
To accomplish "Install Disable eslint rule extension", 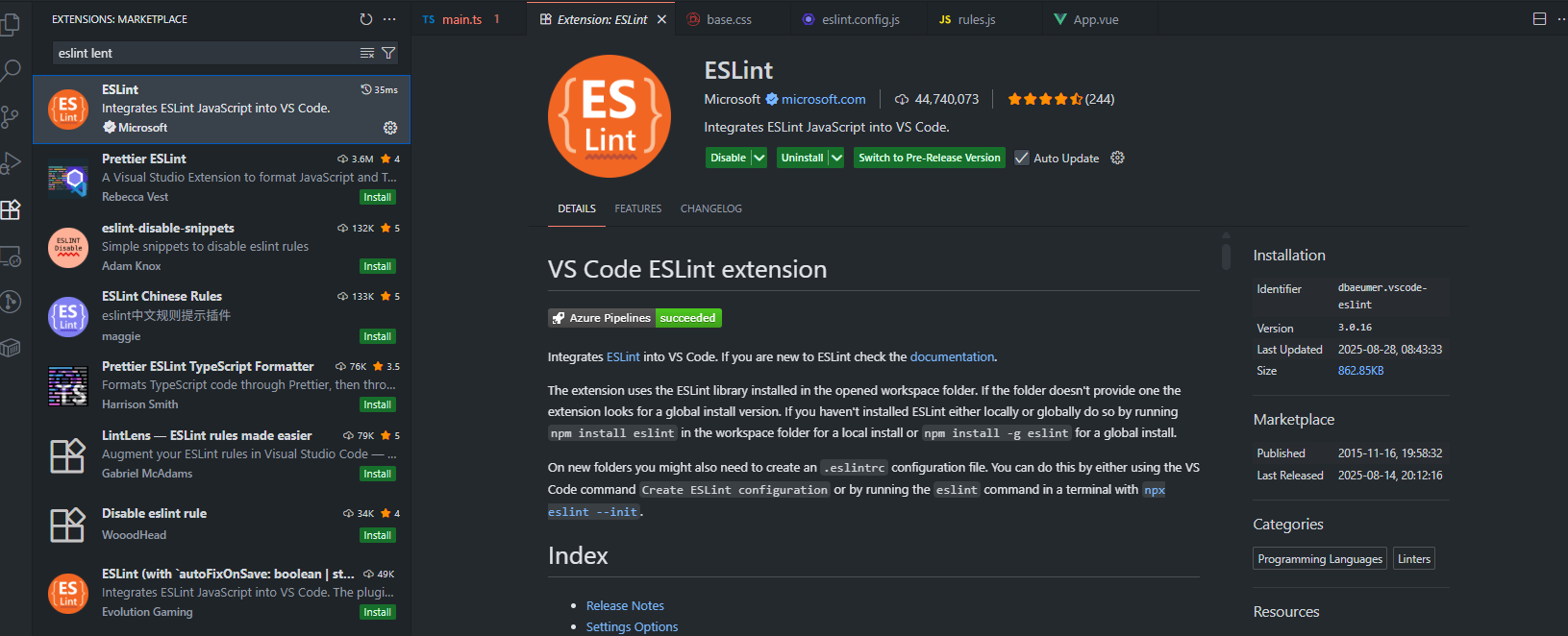I will [377, 535].
